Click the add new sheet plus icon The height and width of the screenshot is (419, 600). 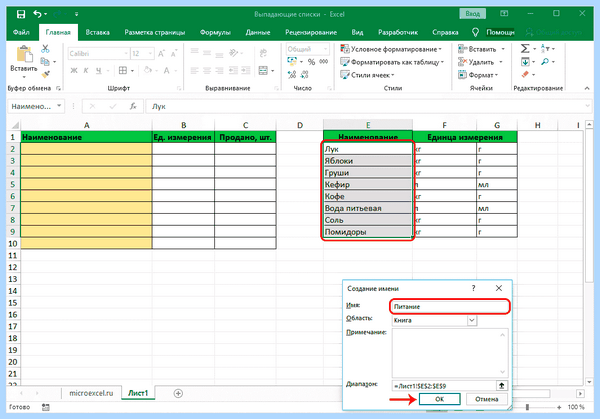178,393
